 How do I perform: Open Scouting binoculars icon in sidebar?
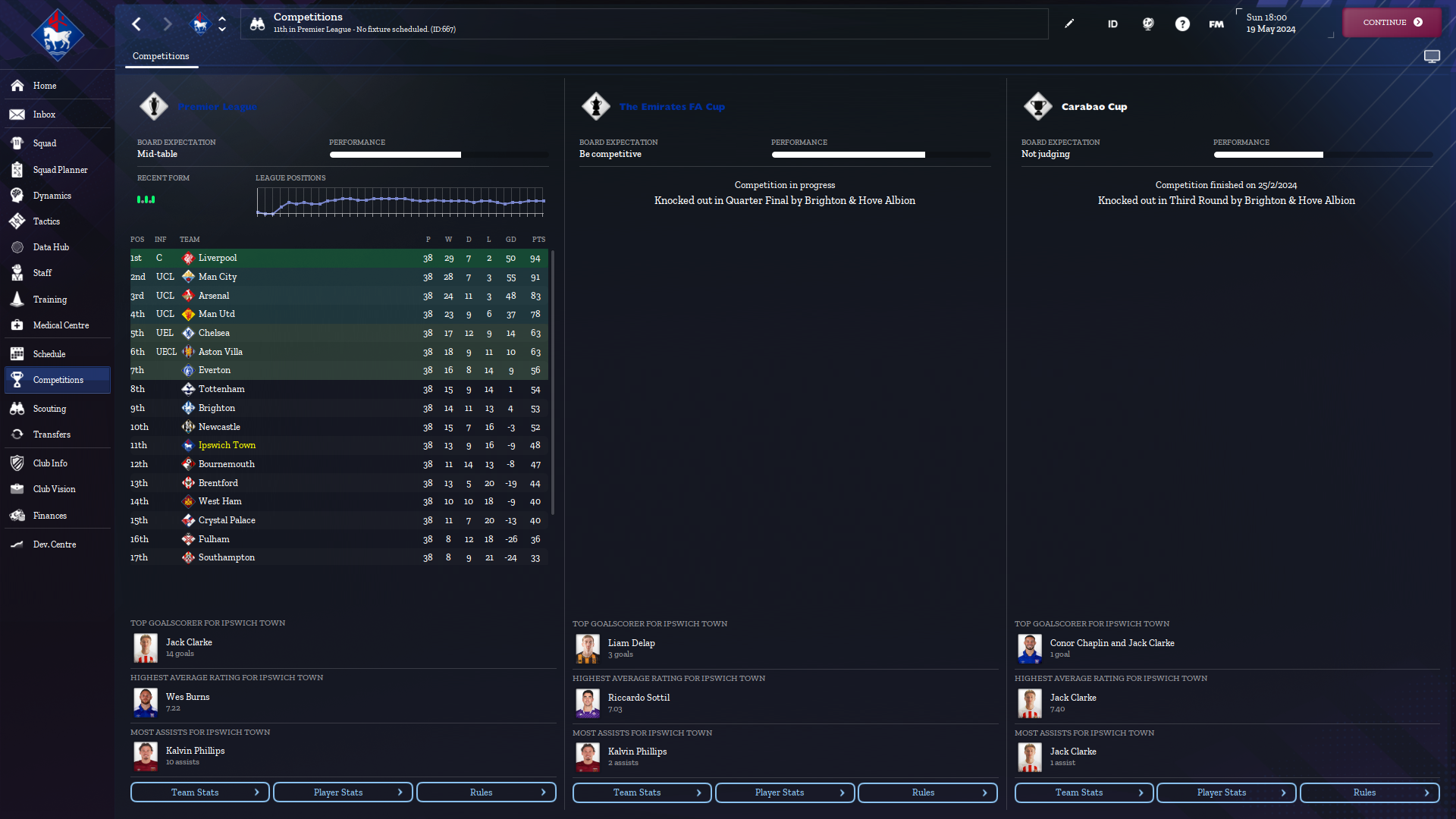17,409
